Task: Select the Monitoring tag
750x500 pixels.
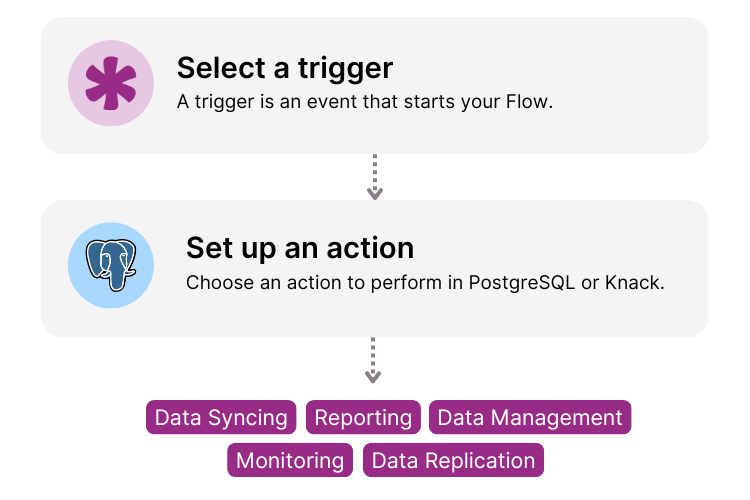Action: (x=290, y=460)
